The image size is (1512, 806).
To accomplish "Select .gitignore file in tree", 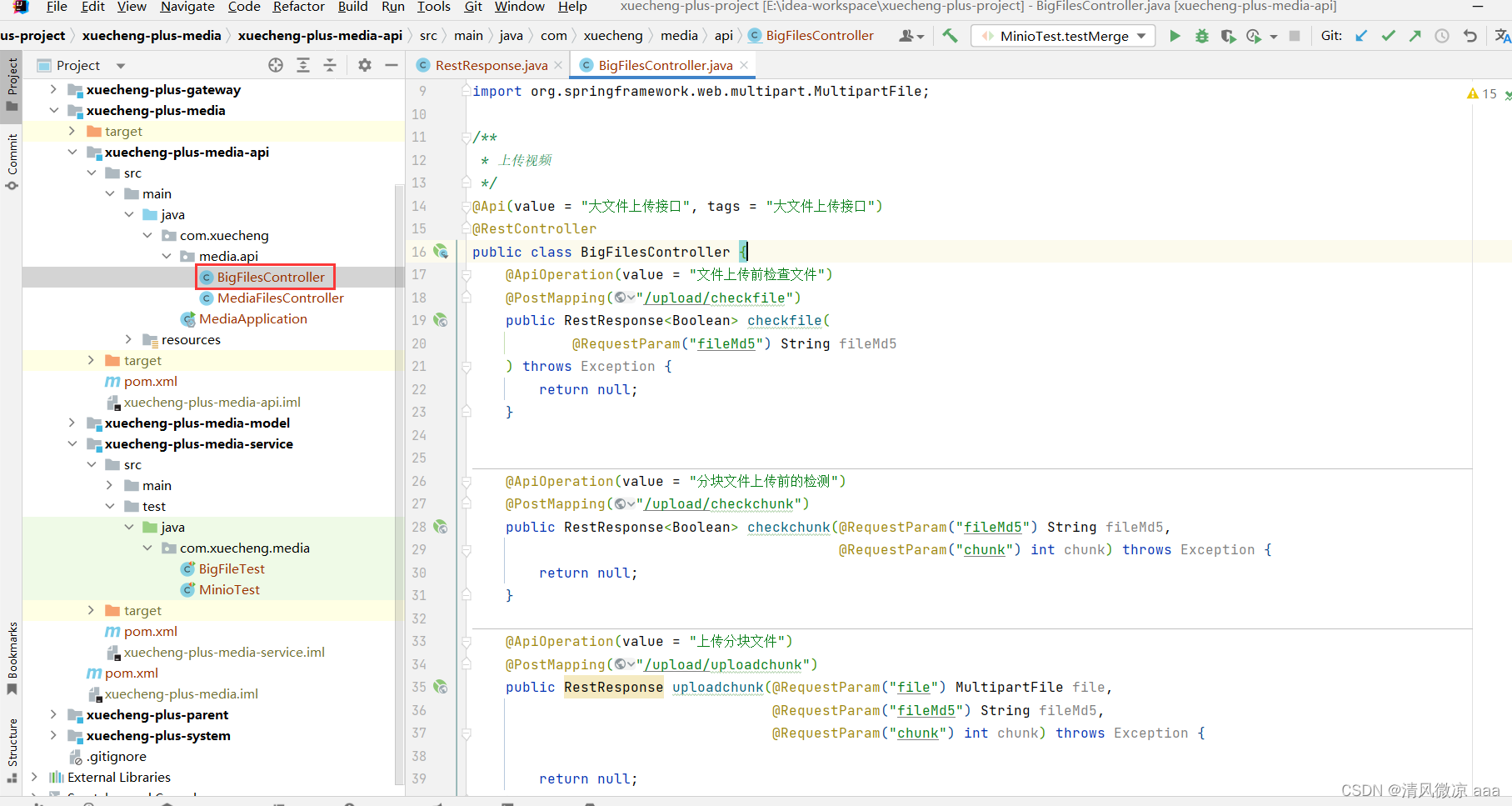I will tap(117, 756).
